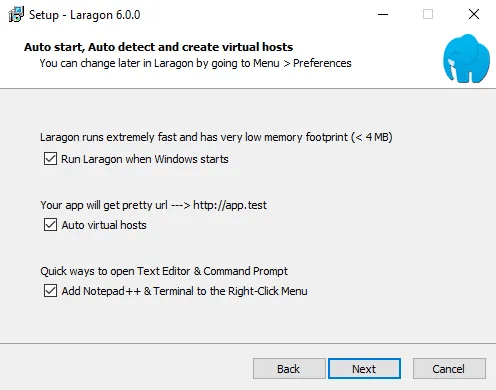496x390 pixels.
Task: Uncheck the Run Laragon when Windows starts box
Action: click(50, 159)
